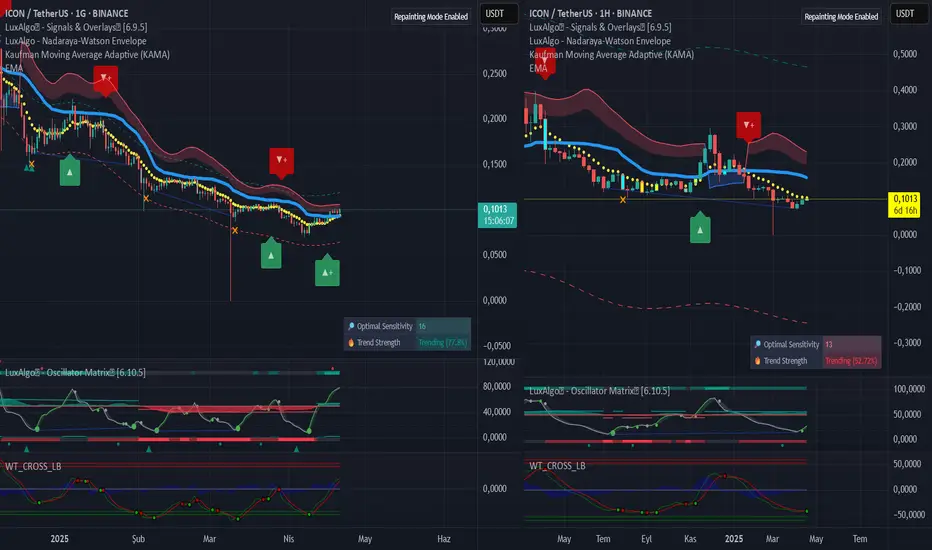932x550 pixels.
Task: Click the Şub label on the 1G time axis
Action: tap(138, 539)
